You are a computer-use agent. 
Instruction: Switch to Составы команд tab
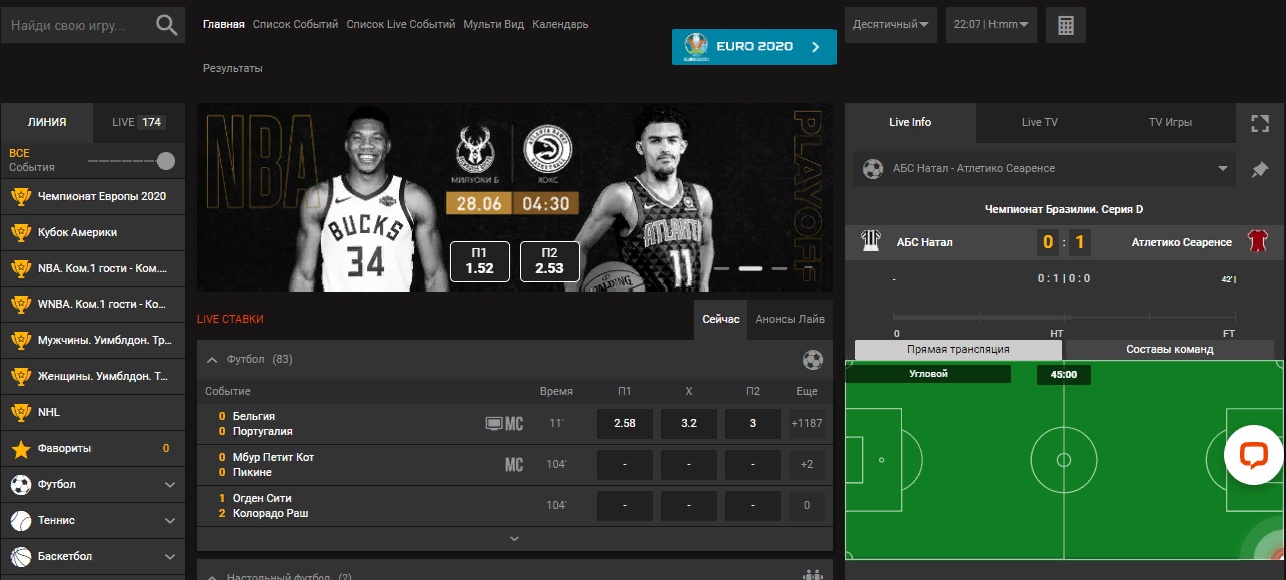(1170, 349)
